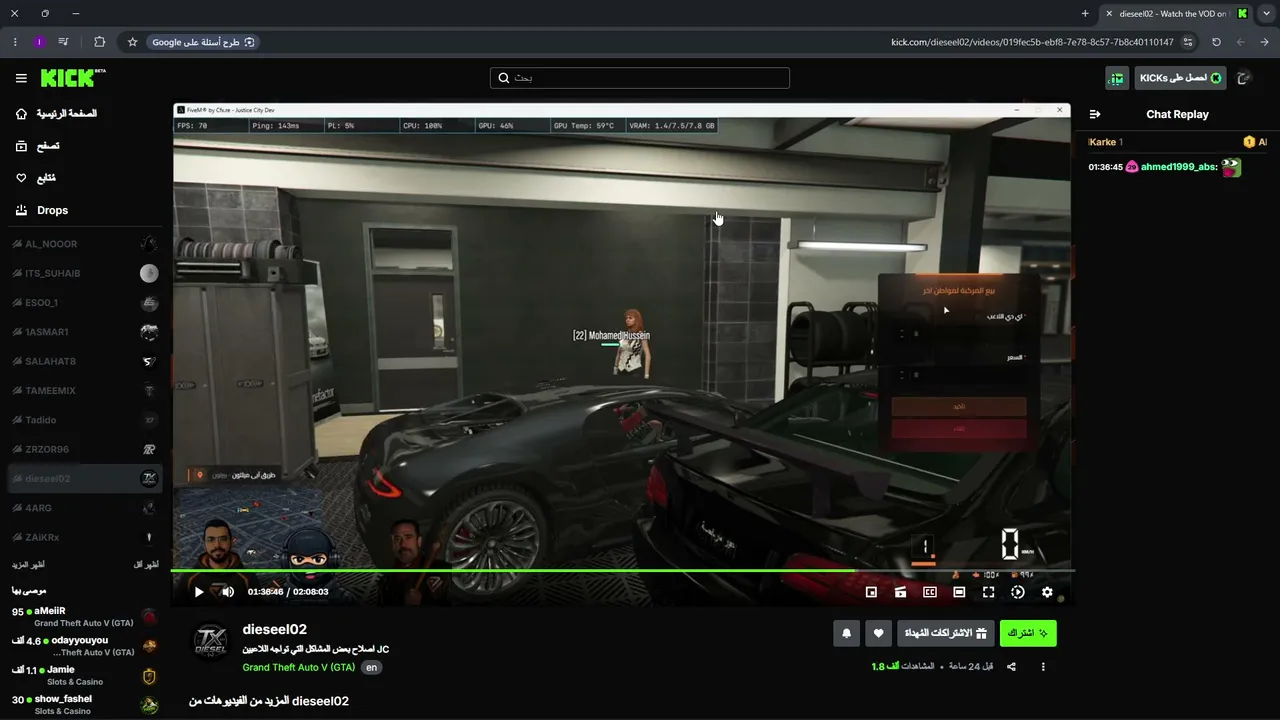Screen dimensions: 1280x720
Task: Open the متابع following section
Action: [x=36, y=178]
